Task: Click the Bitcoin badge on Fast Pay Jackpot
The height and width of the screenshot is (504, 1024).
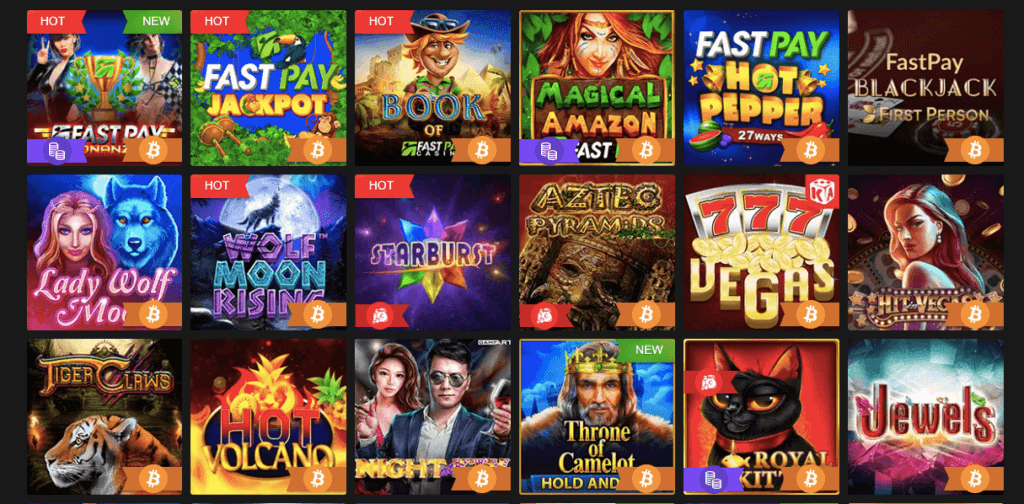Action: click(317, 151)
